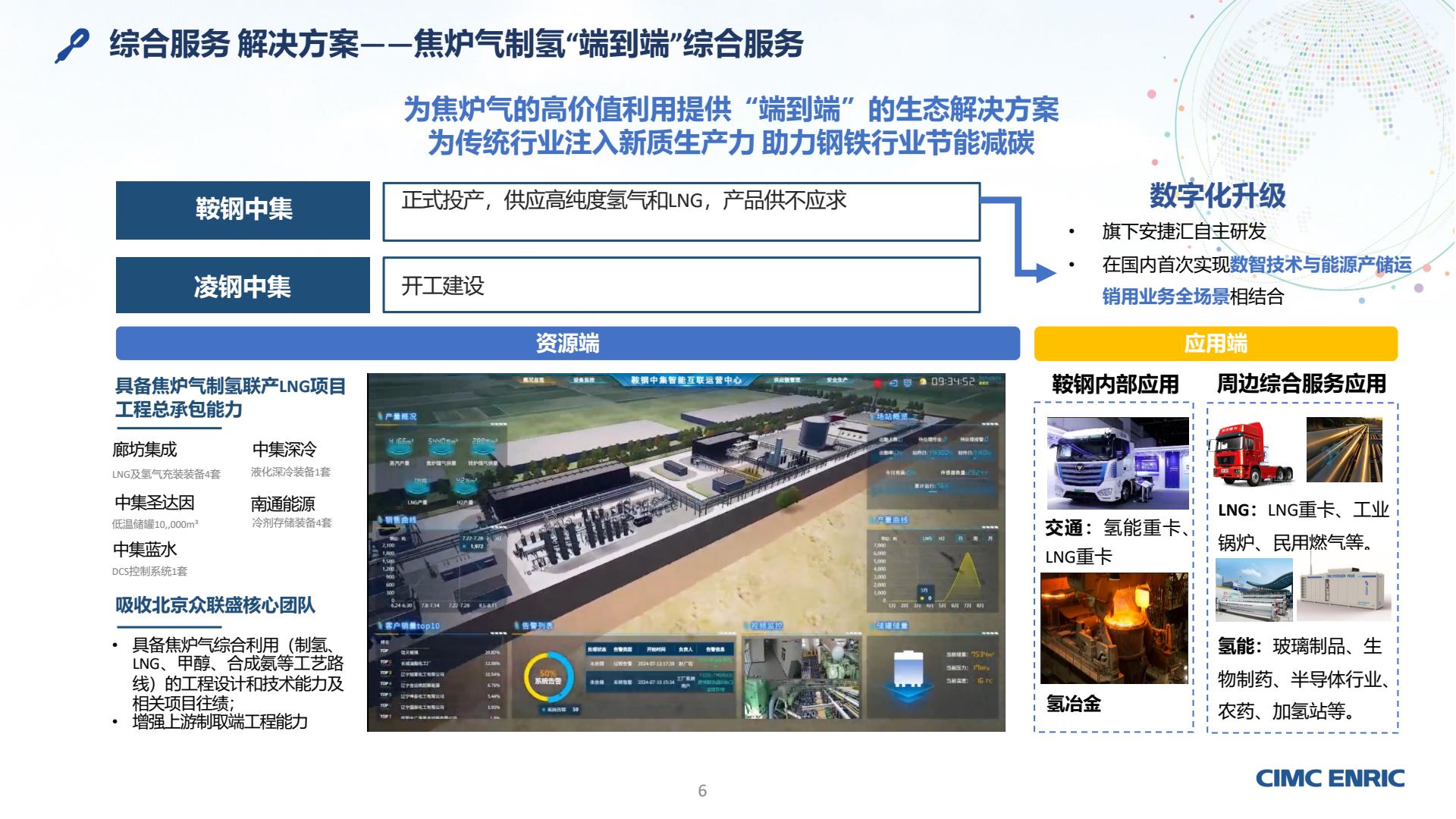Screen dimensions: 1456x819
Task: Click the back arrow icon in the dashboard header
Action: [893, 383]
